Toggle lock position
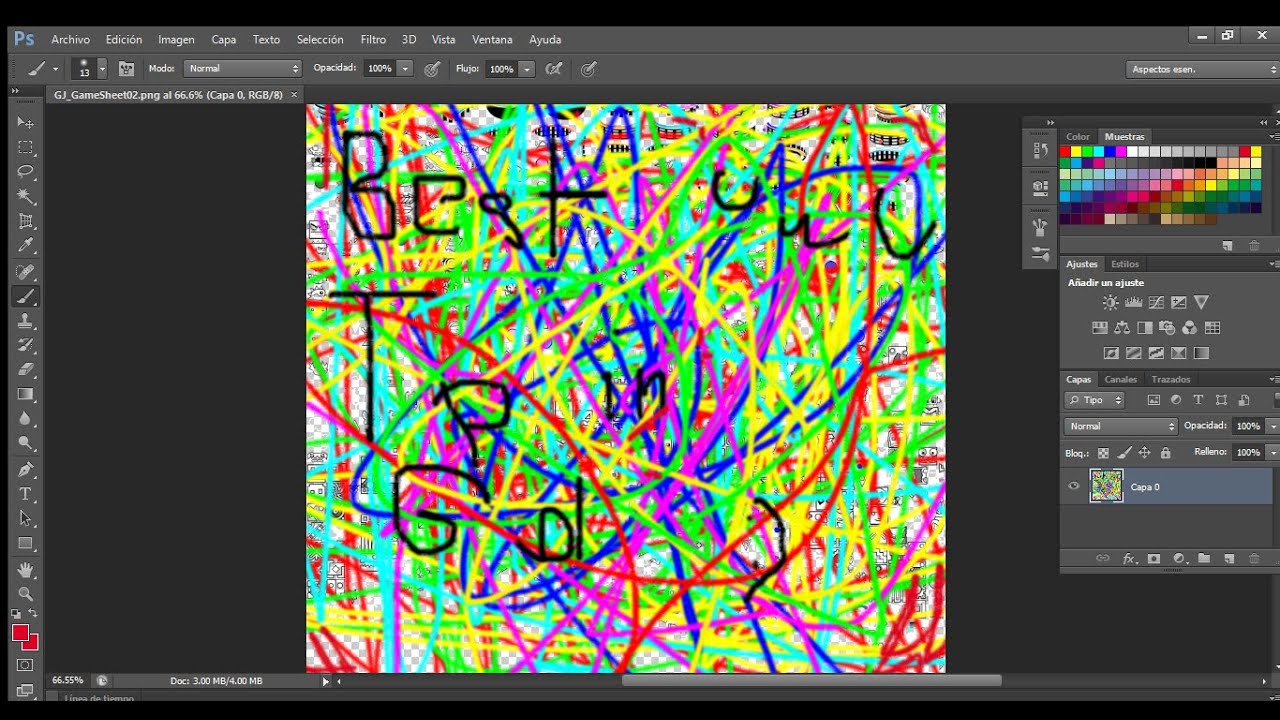This screenshot has width=1280, height=720. pos(1145,453)
